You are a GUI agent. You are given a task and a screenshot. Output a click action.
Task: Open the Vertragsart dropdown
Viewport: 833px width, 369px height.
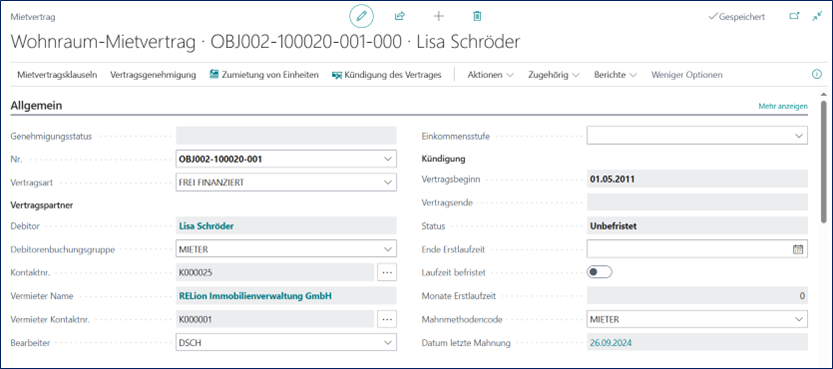pos(387,182)
